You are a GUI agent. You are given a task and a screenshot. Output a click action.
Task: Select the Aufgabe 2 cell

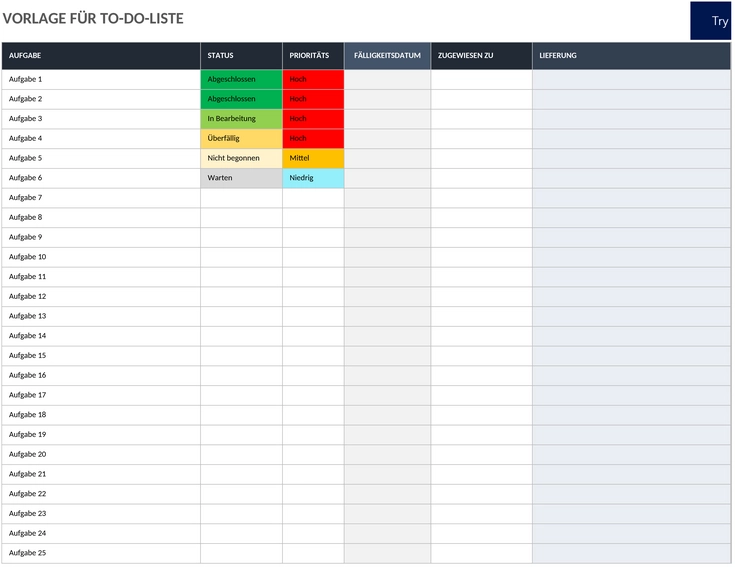tap(101, 99)
